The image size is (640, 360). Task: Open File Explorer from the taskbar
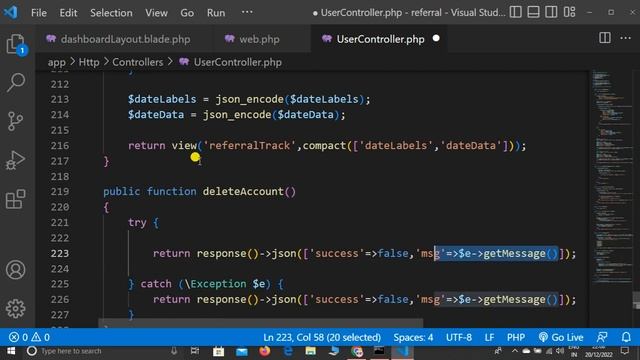tap(311, 351)
